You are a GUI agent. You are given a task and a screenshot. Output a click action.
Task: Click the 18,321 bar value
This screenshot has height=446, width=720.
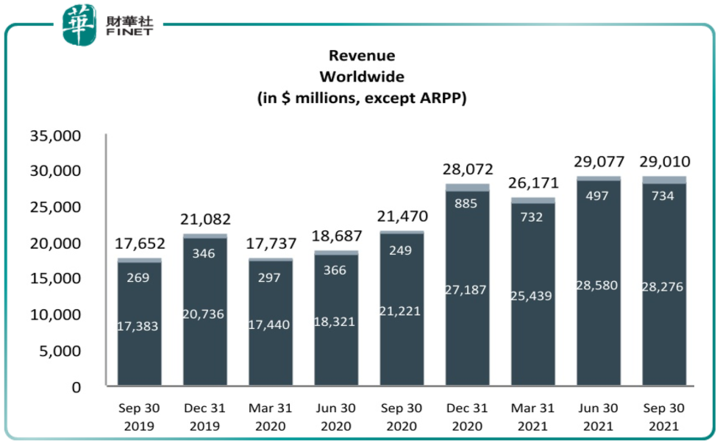point(335,322)
